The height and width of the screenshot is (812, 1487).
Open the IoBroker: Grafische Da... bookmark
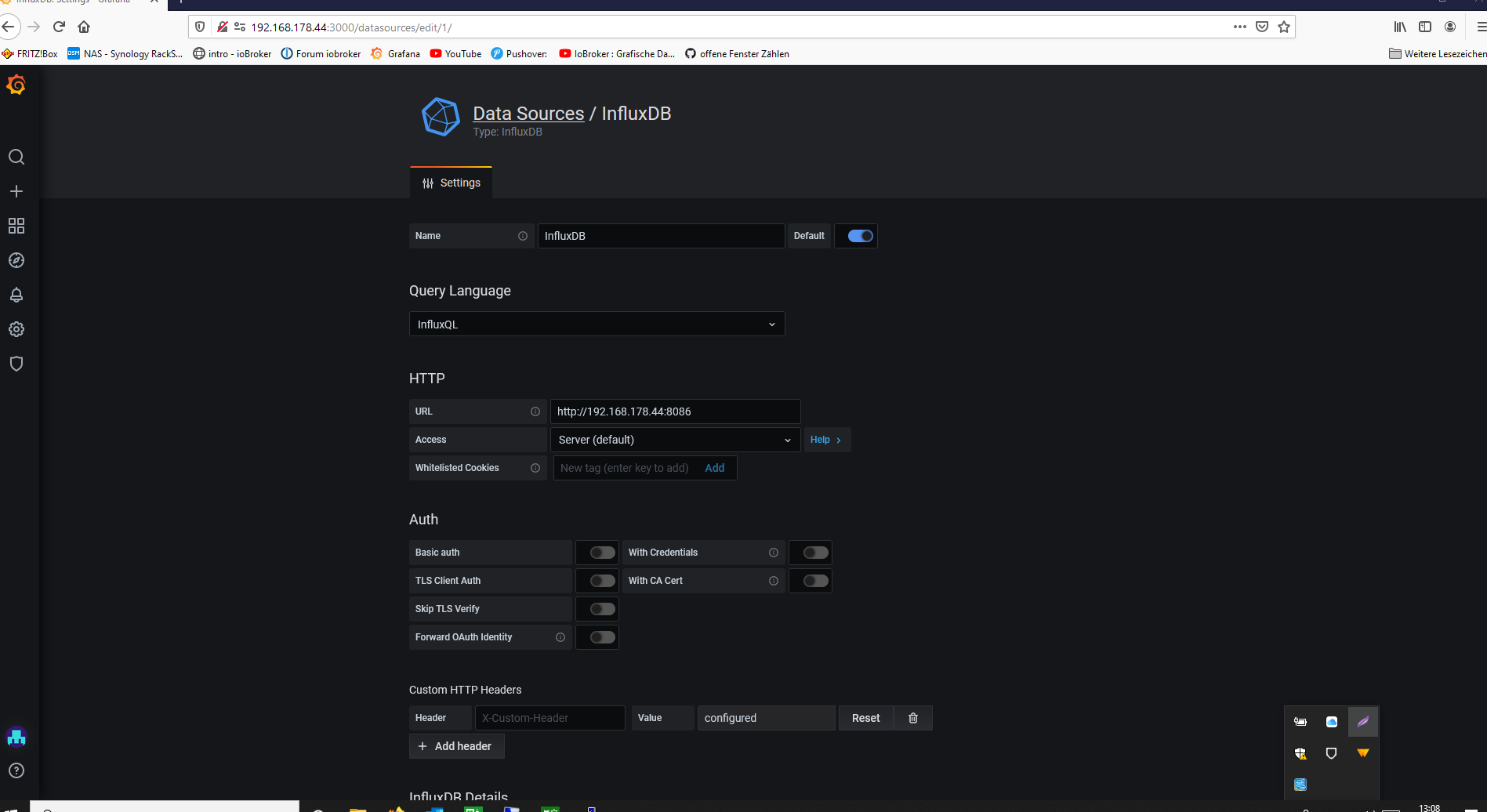tap(617, 53)
